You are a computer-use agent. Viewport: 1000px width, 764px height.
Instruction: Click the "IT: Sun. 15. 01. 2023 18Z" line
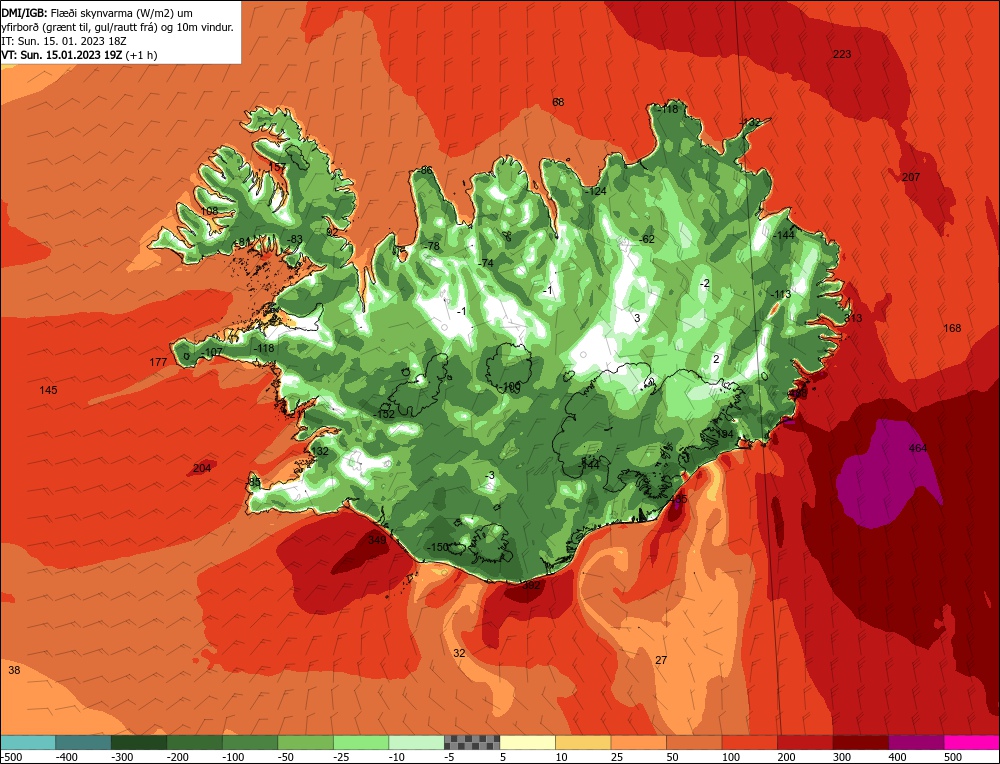click(x=64, y=41)
